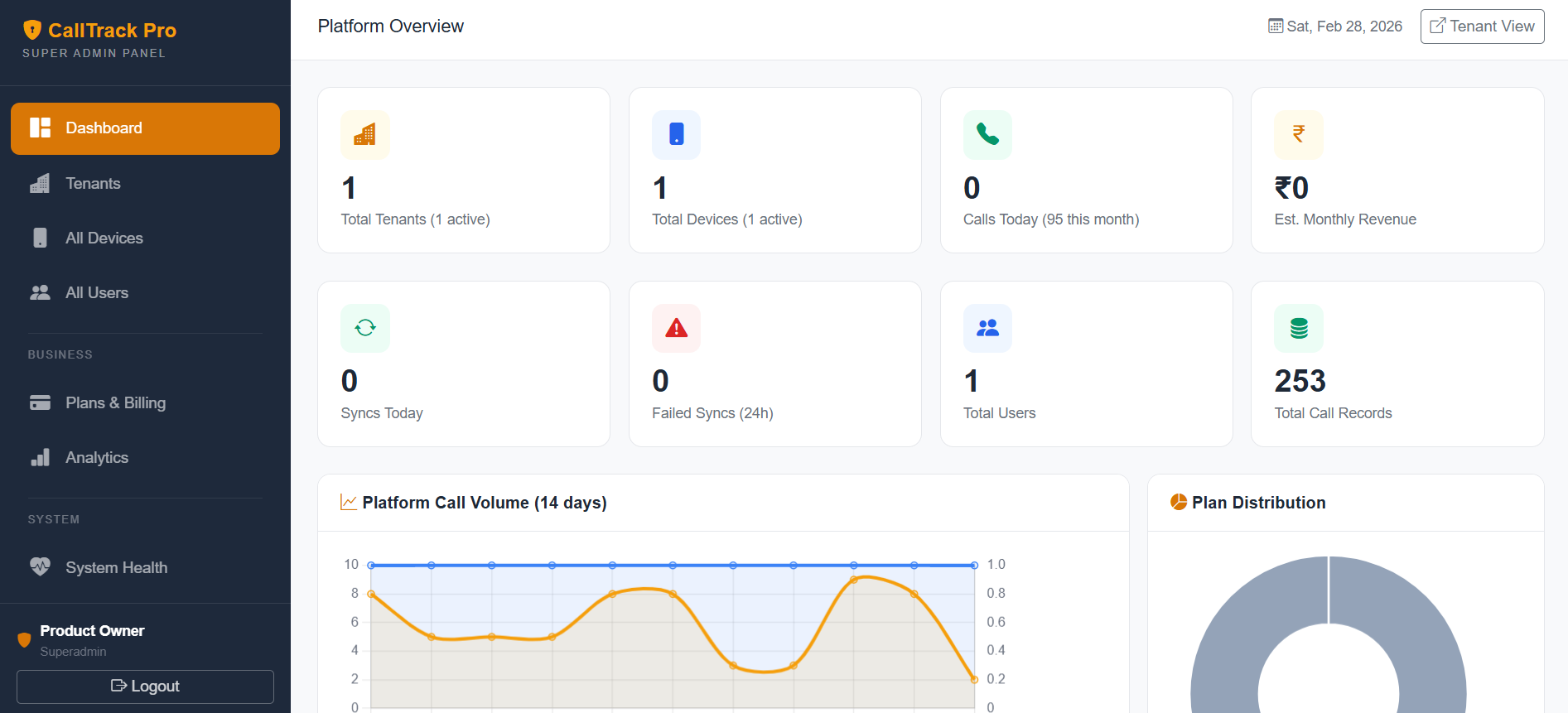Open Plans & Billing section

[145, 403]
